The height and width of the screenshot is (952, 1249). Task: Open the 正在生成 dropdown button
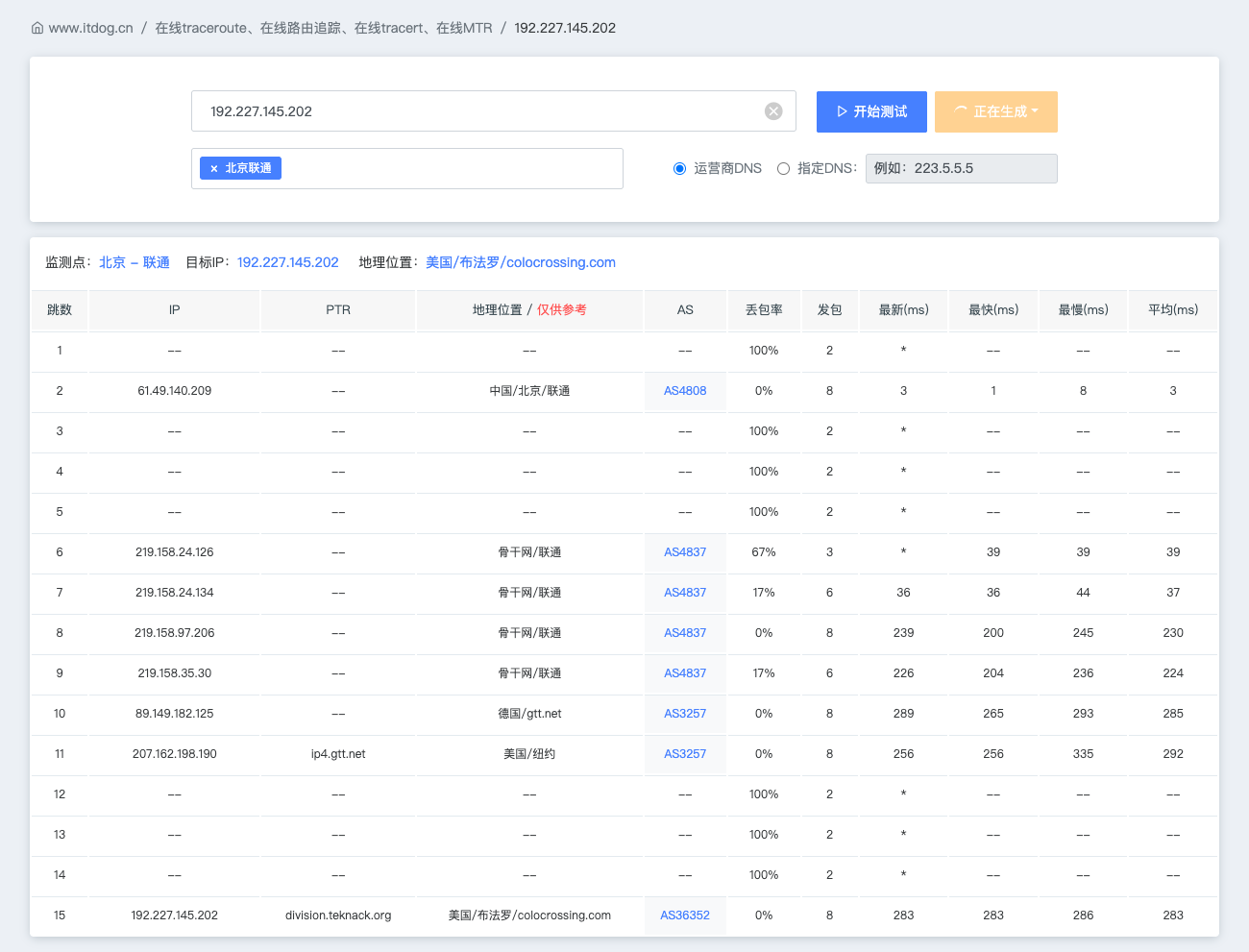996,111
